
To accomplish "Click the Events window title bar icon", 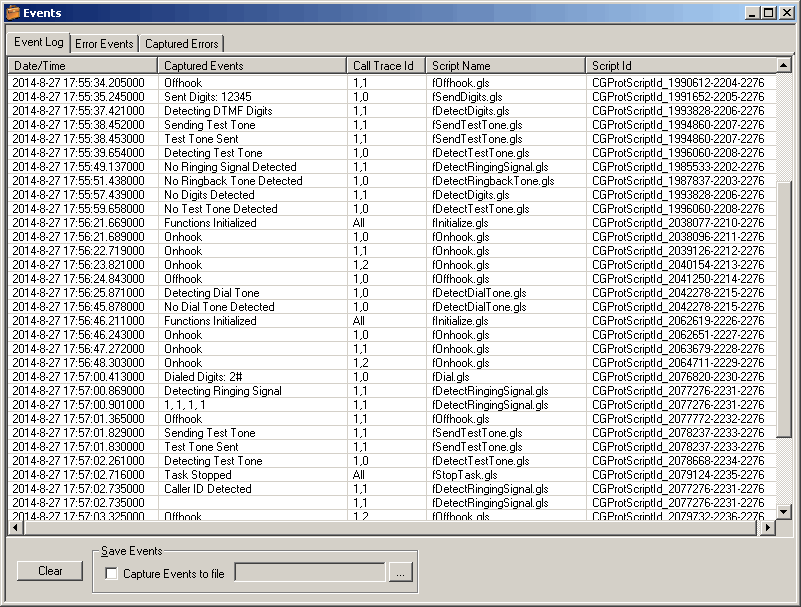I will point(13,13).
